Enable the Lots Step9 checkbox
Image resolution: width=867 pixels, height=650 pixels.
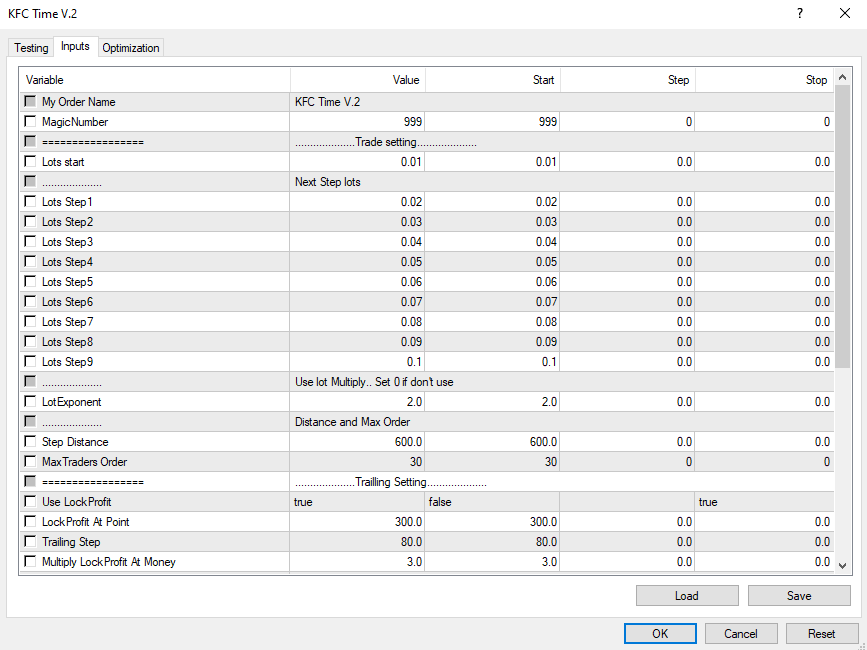30,361
